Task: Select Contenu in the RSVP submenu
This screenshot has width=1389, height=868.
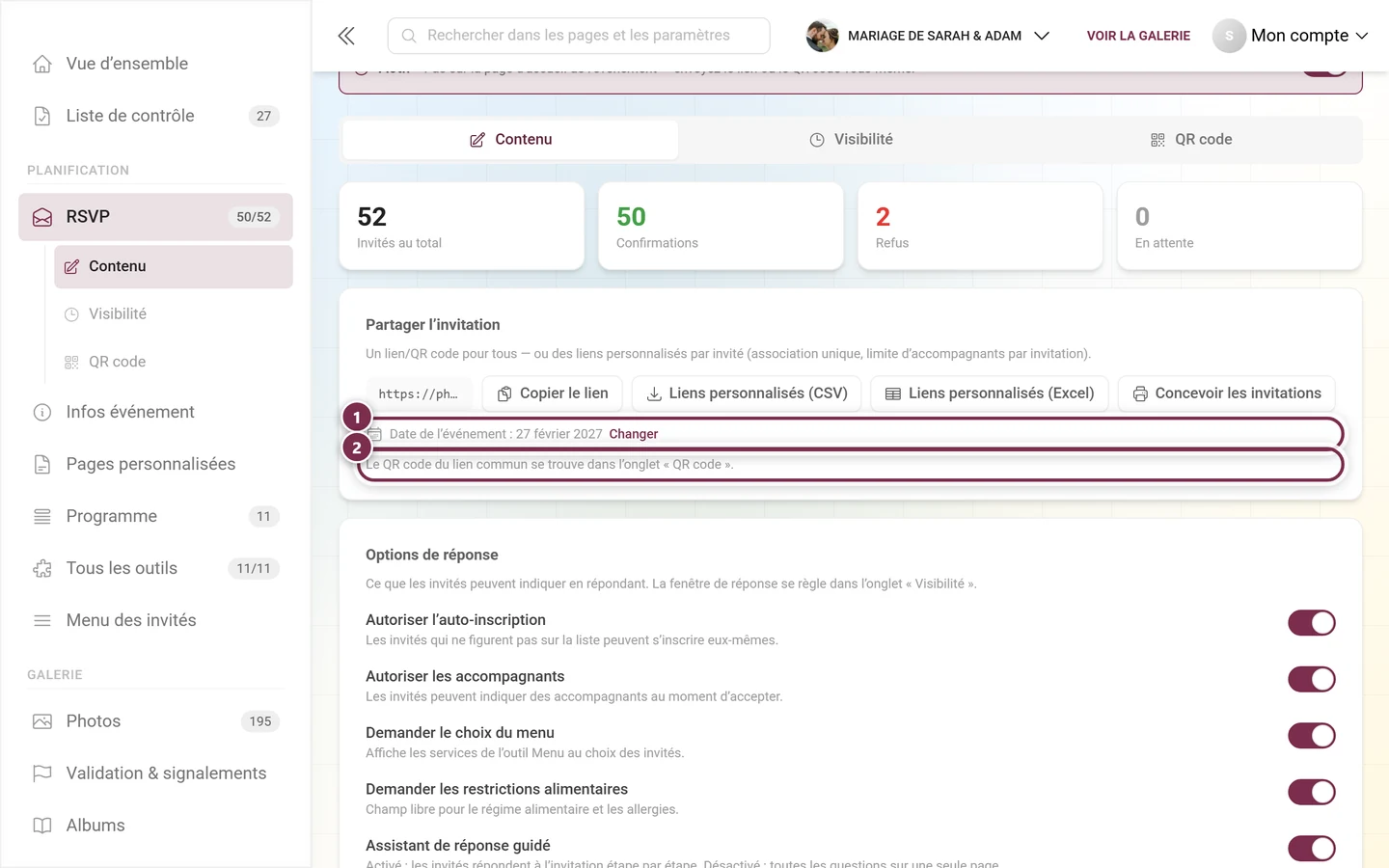Action: tap(174, 266)
